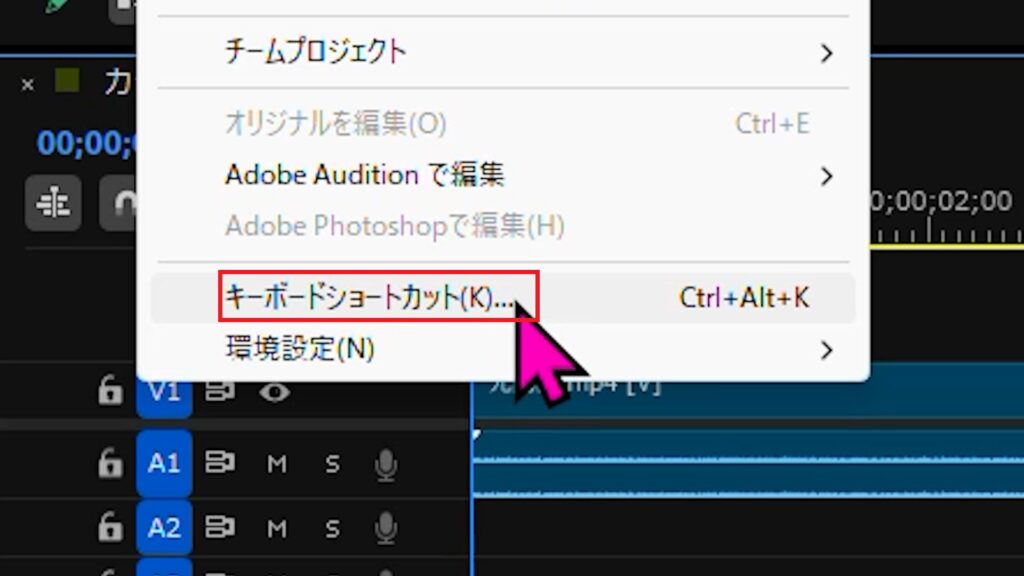
Task: Mute track A1 with the M button
Action: point(277,464)
